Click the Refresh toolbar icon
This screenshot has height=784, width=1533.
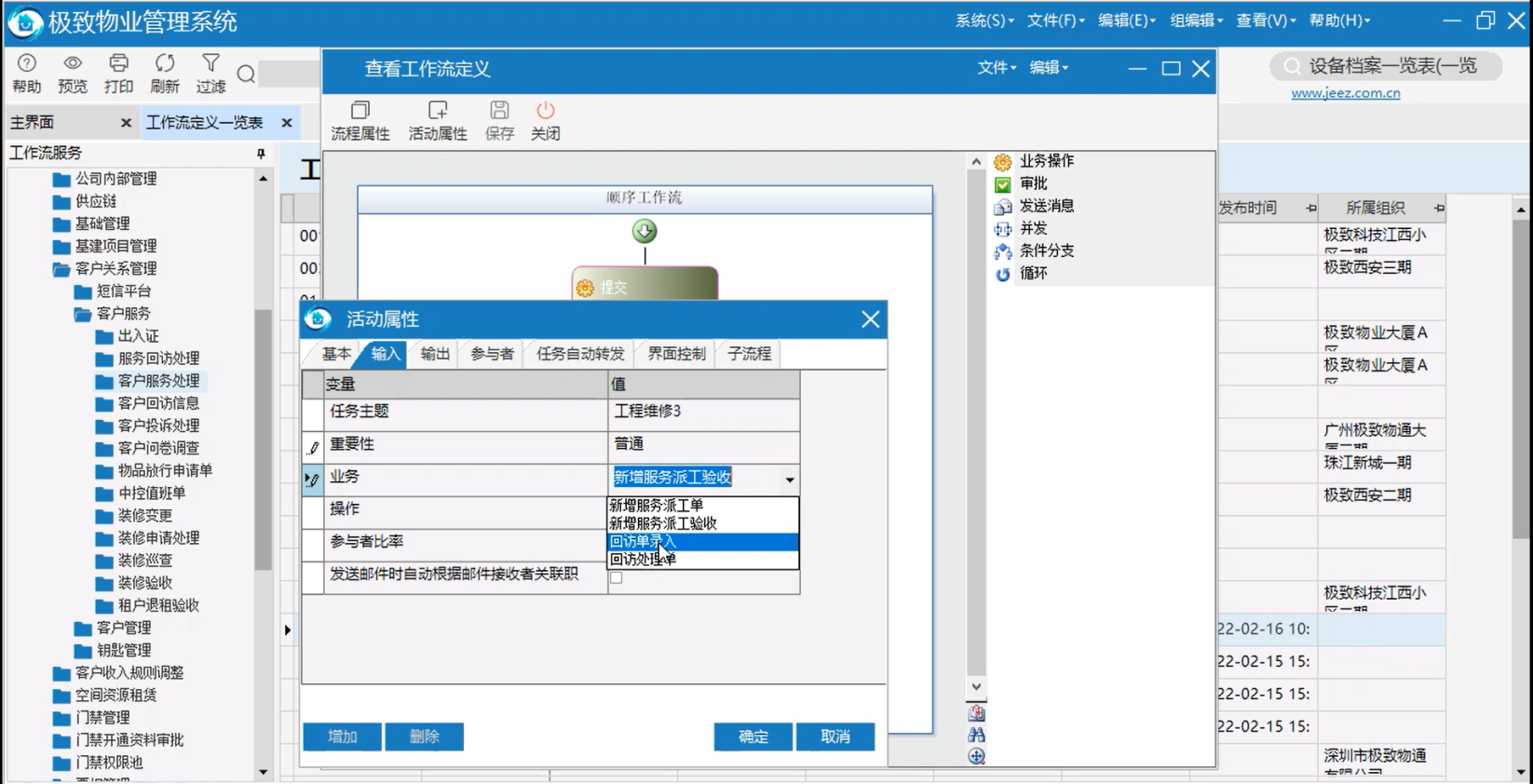165,73
